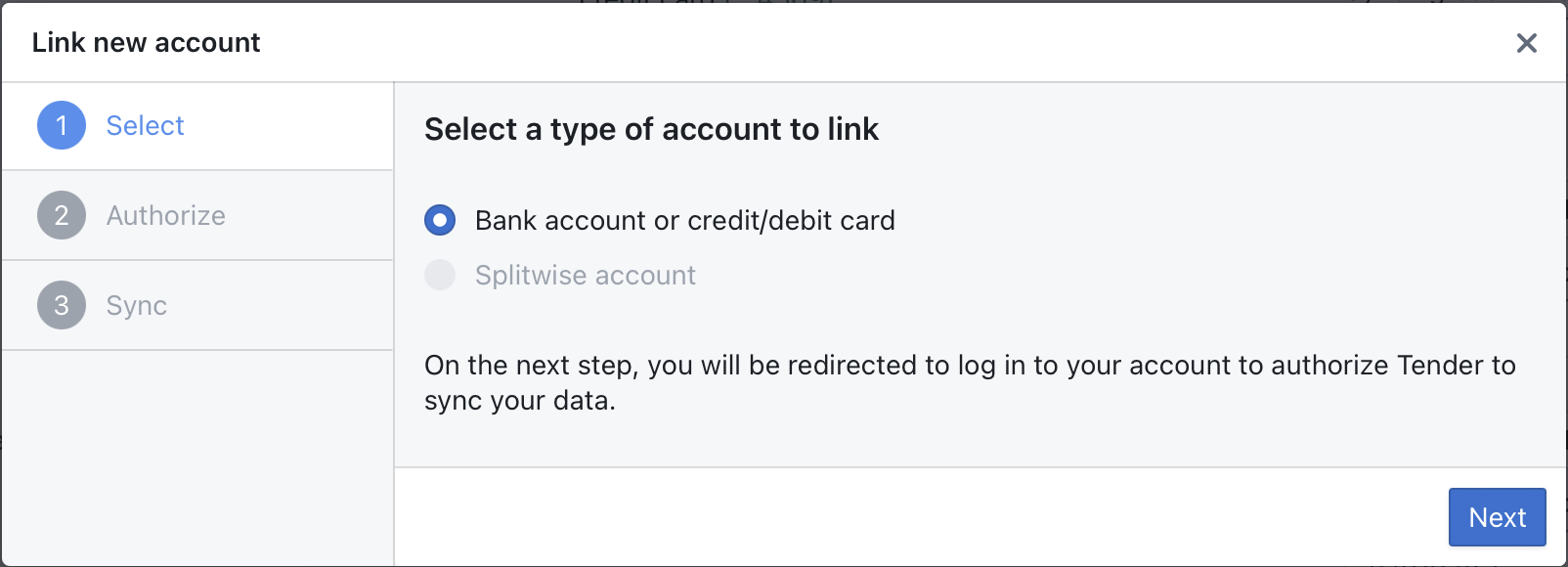Click the disabled Splitwise radio circle

(440, 275)
